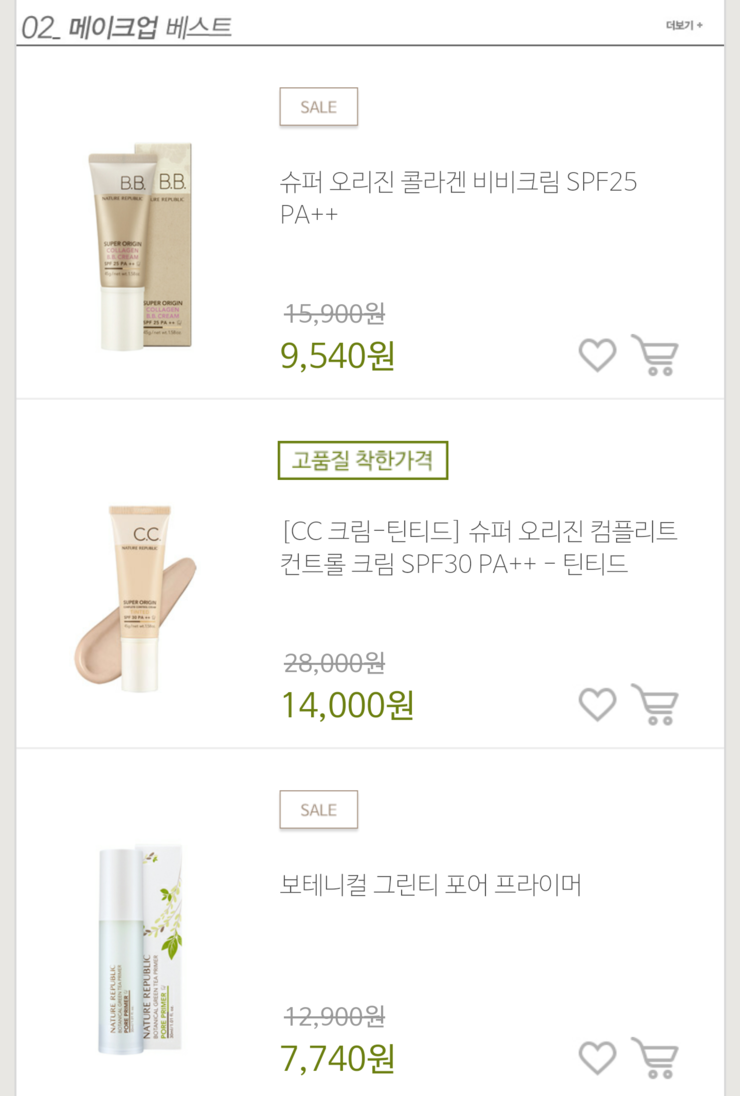The height and width of the screenshot is (1096, 740).
Task: Add collagen BB cream to wishlist
Action: click(597, 355)
